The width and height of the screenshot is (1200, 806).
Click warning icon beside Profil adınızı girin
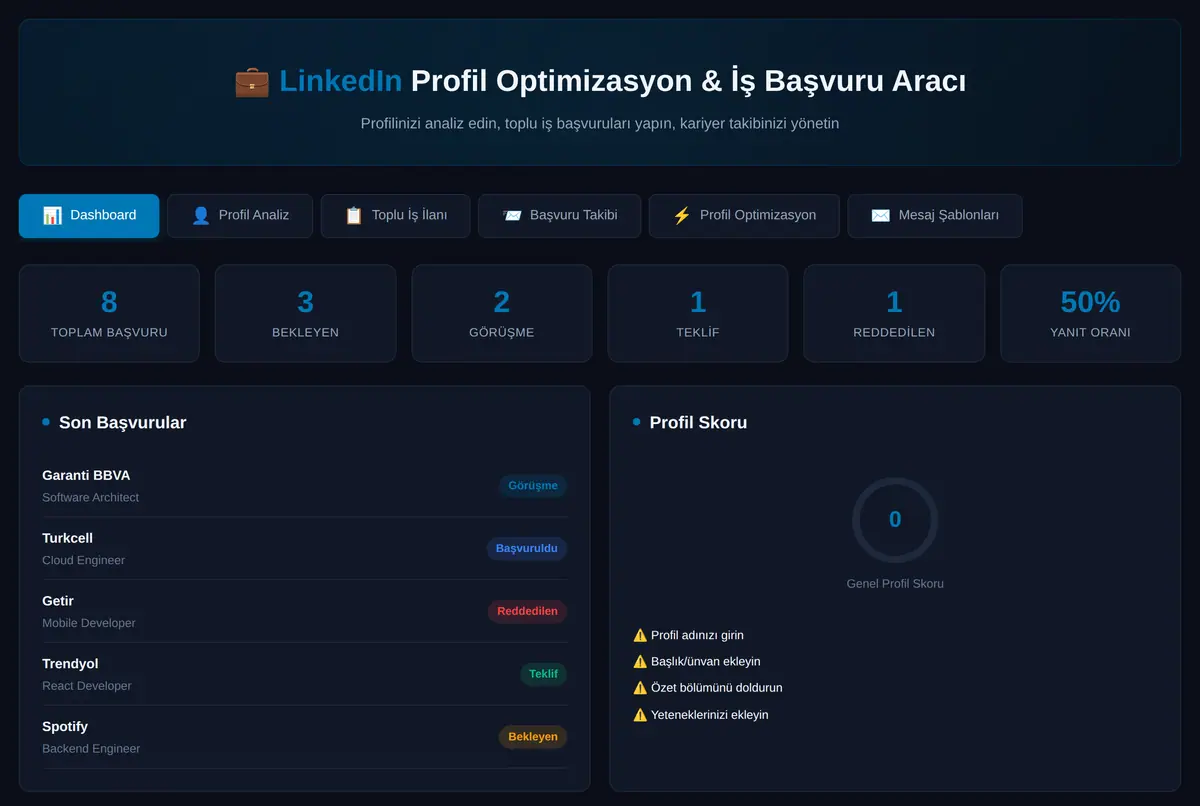[x=640, y=635]
